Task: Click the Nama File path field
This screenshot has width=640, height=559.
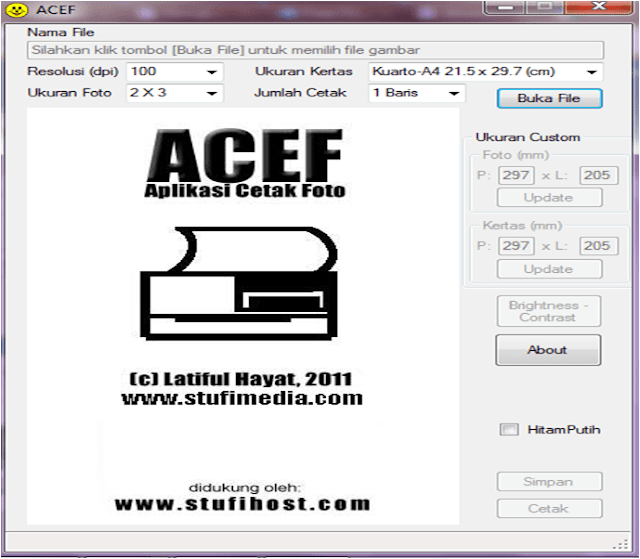Action: [x=315, y=50]
